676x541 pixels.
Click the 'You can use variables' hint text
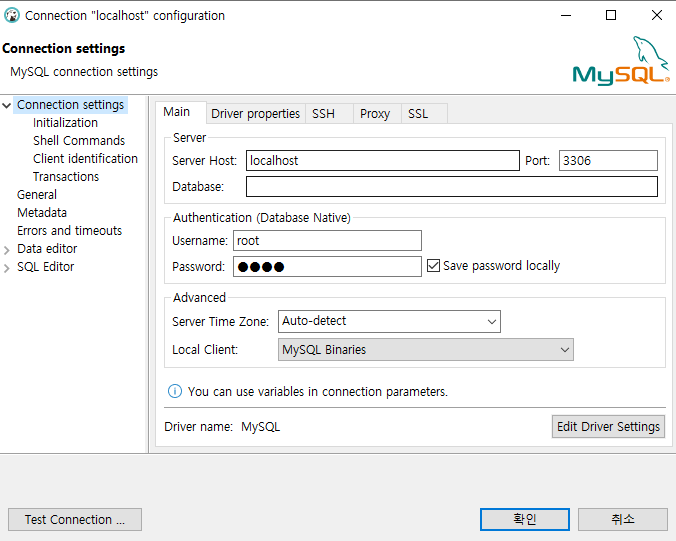coord(318,391)
